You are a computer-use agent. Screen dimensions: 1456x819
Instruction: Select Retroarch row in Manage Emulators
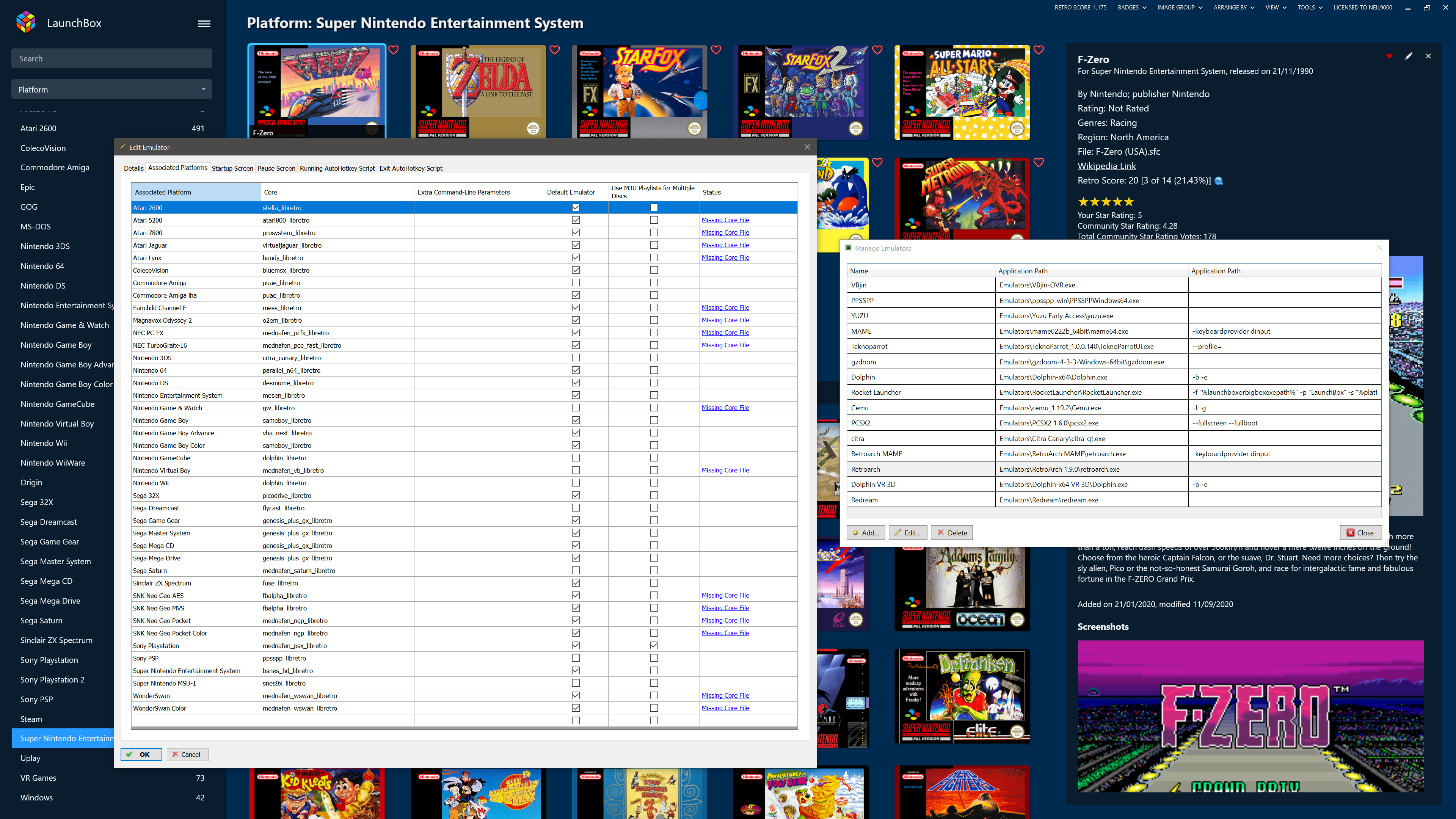[x=1114, y=469]
